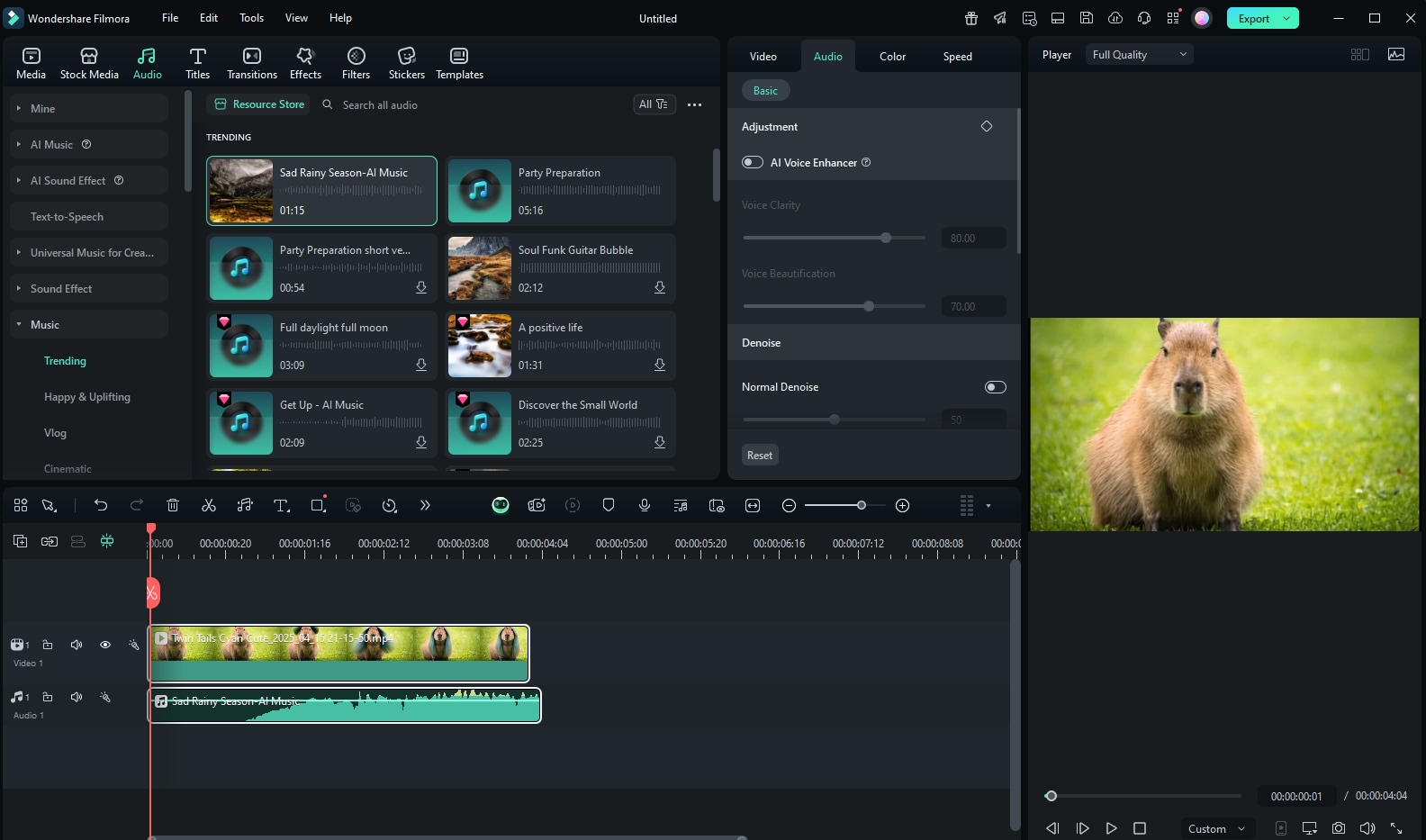Expand the Mine category
Screen dimensions: 1426x840
90,108
